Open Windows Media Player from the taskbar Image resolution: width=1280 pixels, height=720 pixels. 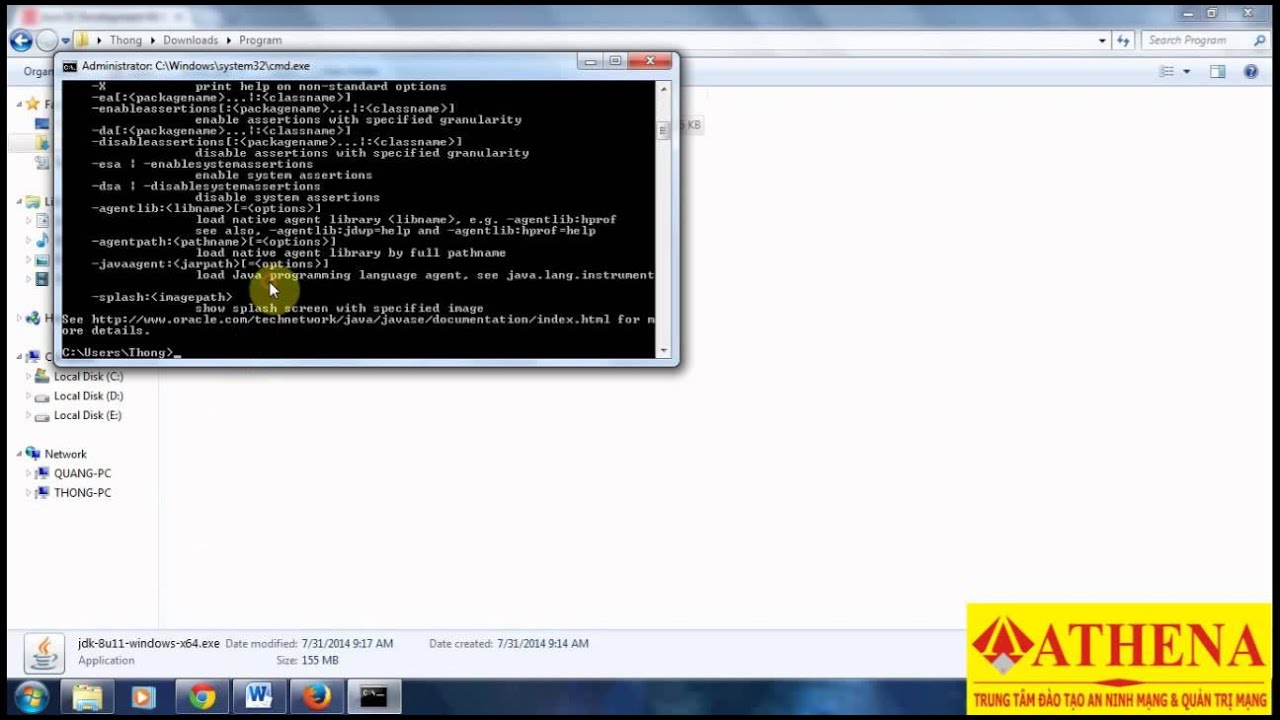point(144,696)
